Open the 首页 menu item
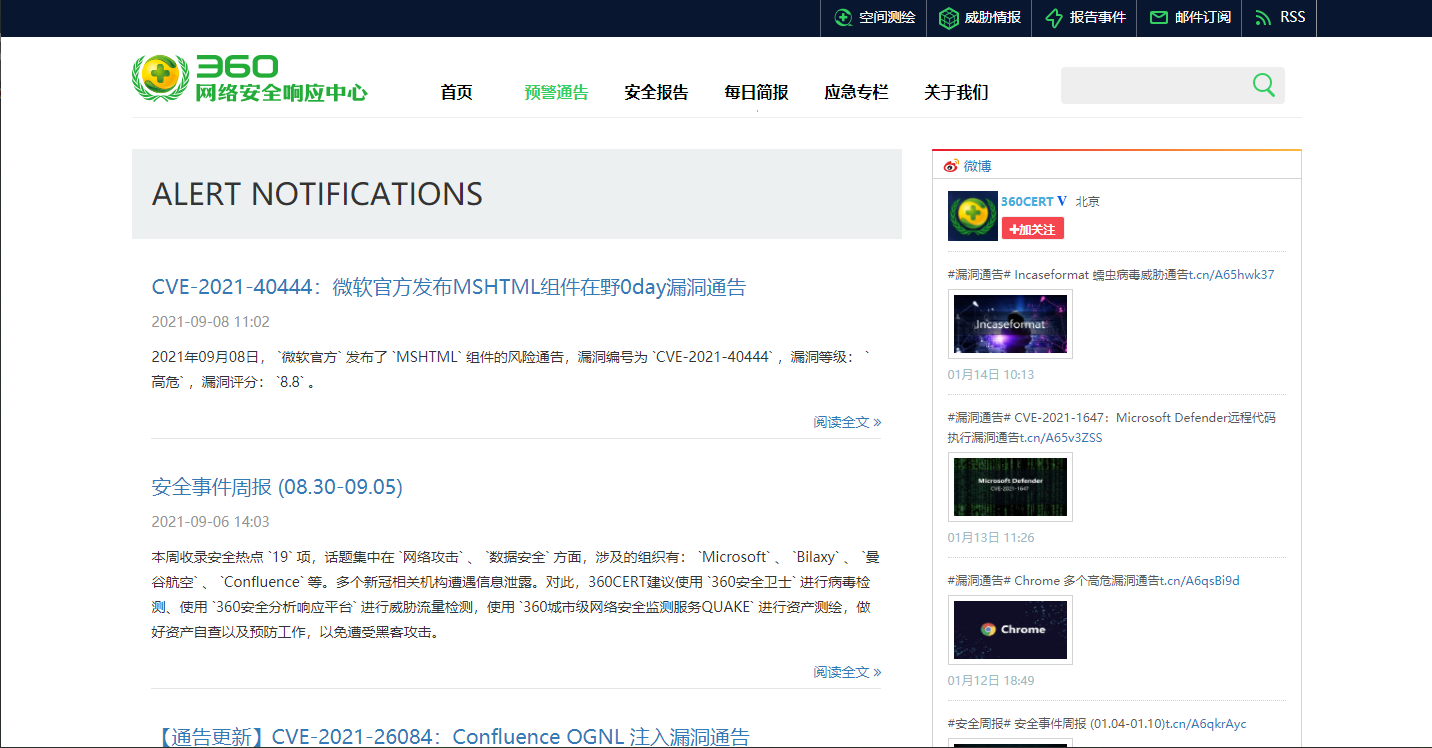The image size is (1432, 748). click(x=456, y=92)
